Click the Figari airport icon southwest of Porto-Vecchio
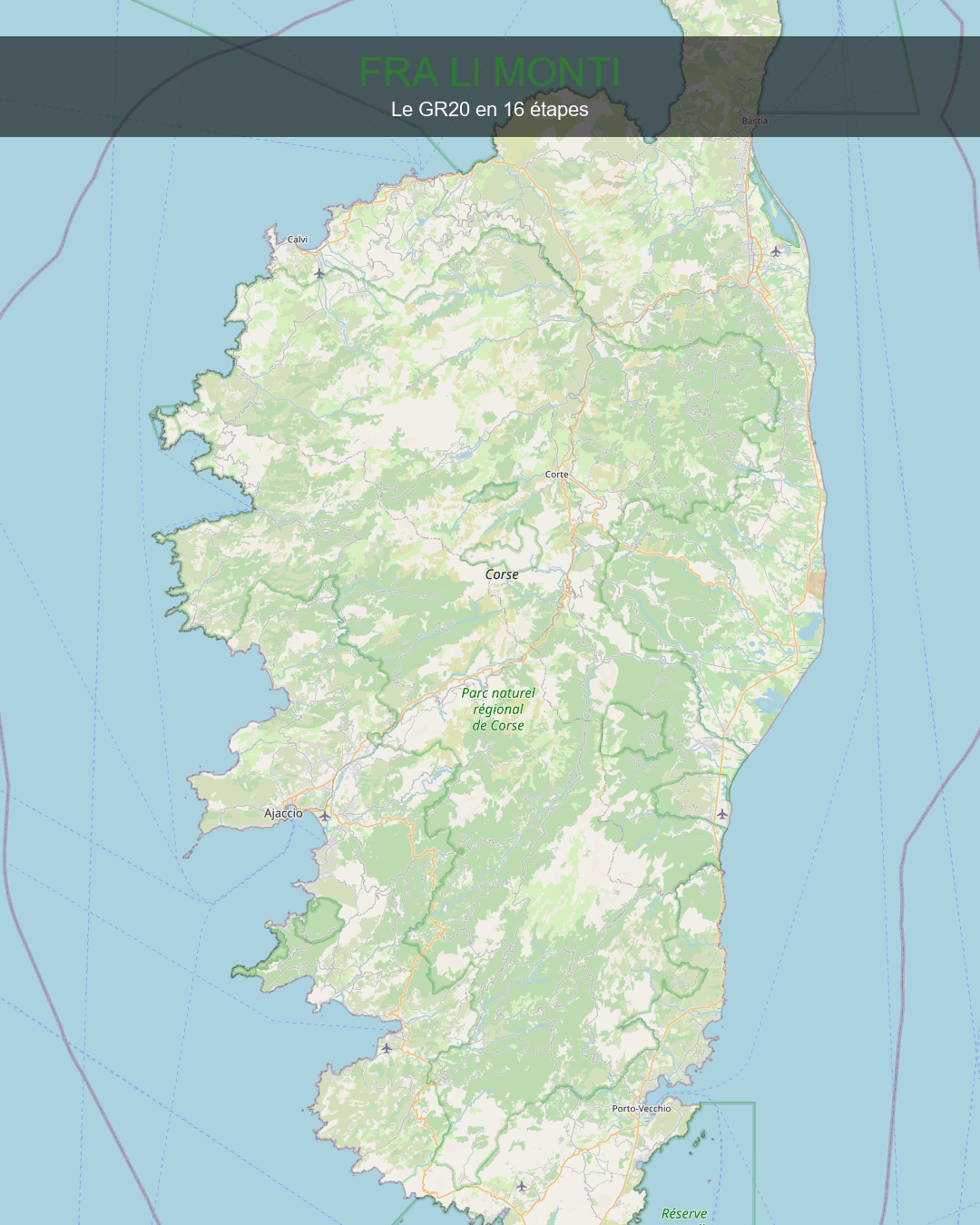Viewport: 980px width, 1225px height. pos(521,1185)
